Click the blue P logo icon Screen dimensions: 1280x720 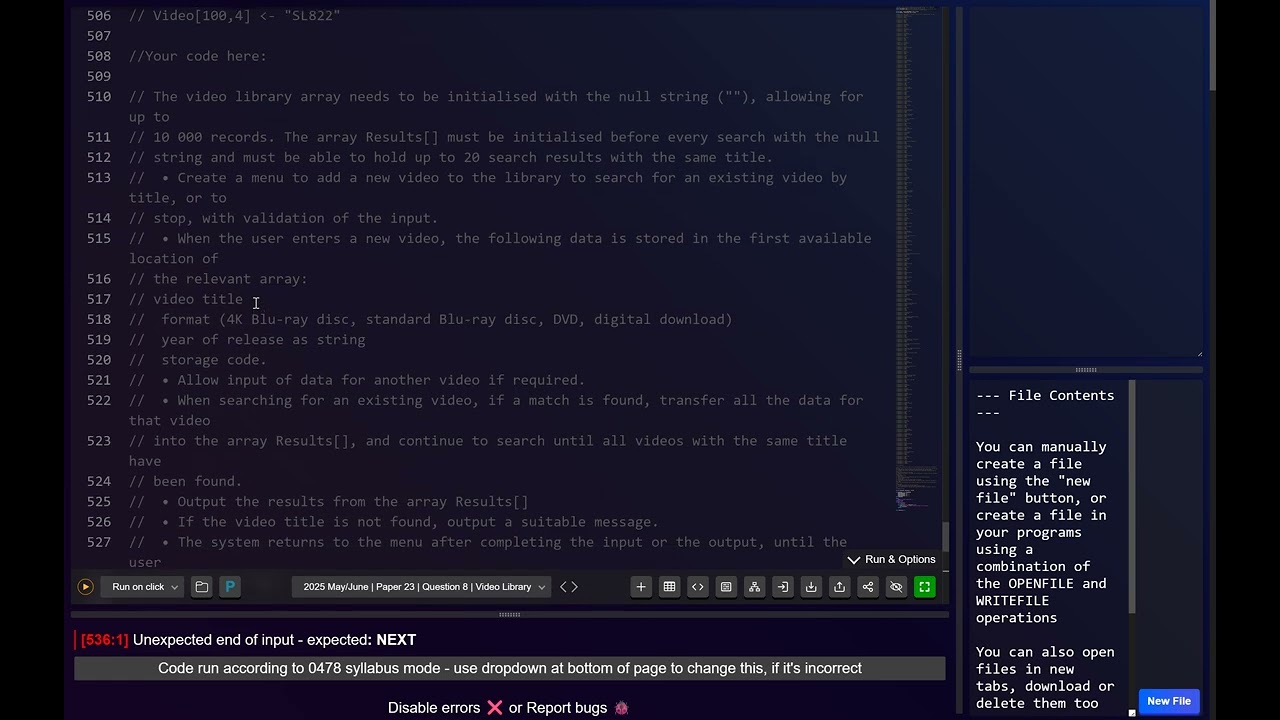pyautogui.click(x=230, y=587)
